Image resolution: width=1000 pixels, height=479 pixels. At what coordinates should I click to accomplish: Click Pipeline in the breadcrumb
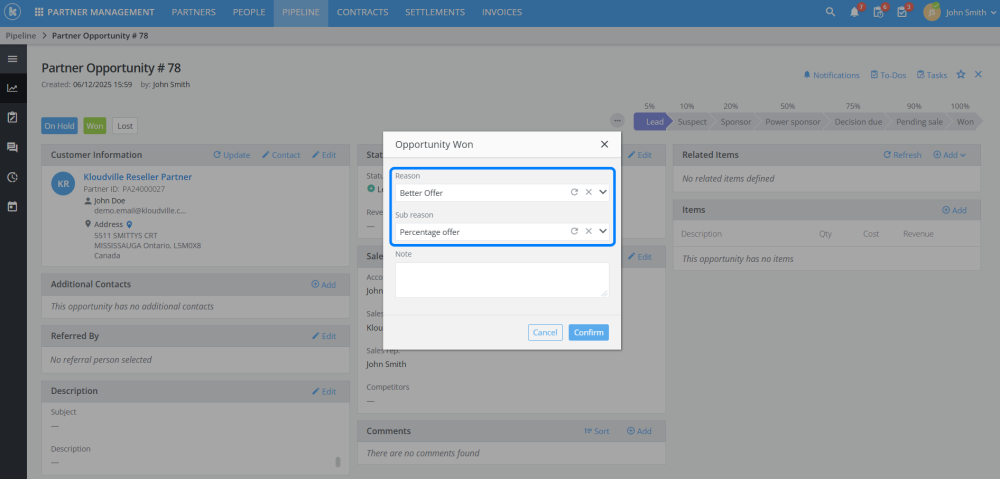[x=21, y=36]
